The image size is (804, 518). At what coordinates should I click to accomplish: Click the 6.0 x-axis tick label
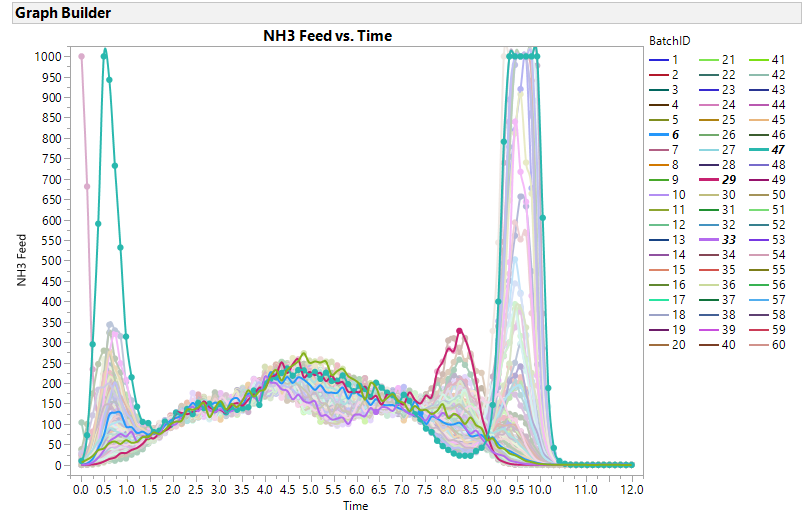tap(357, 490)
